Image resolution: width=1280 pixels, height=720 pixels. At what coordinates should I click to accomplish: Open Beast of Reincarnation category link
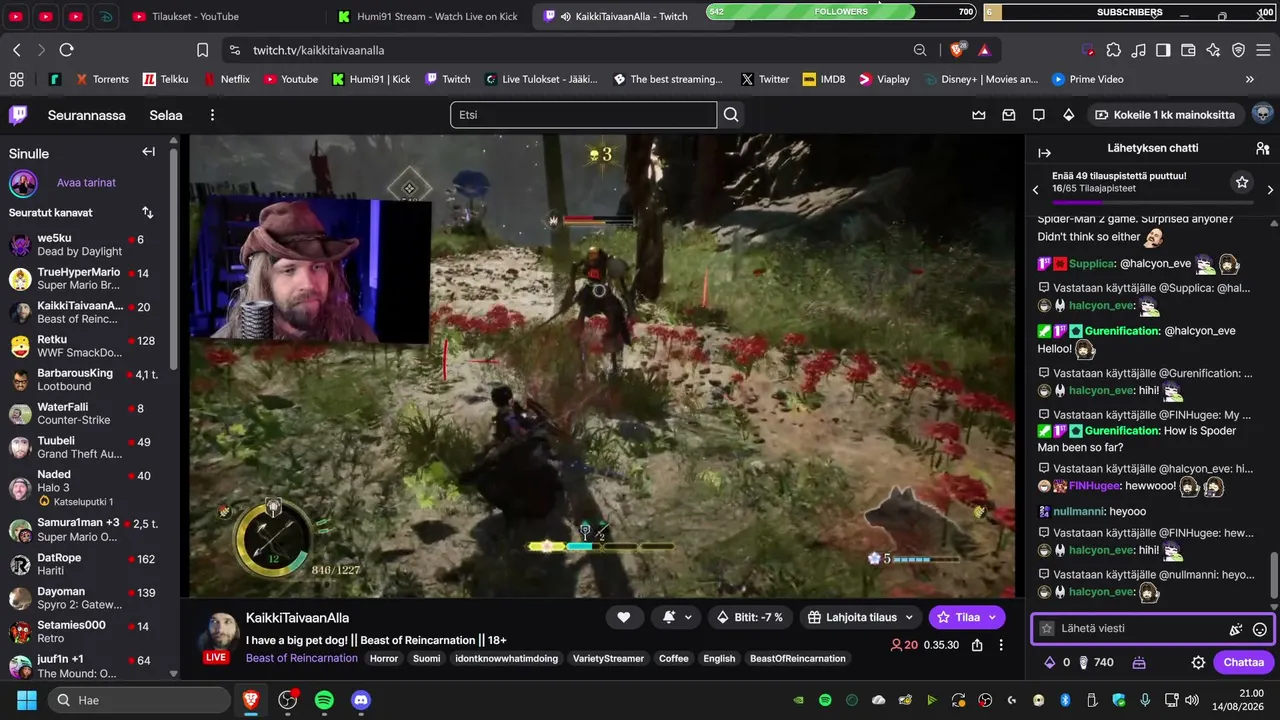[x=301, y=658]
